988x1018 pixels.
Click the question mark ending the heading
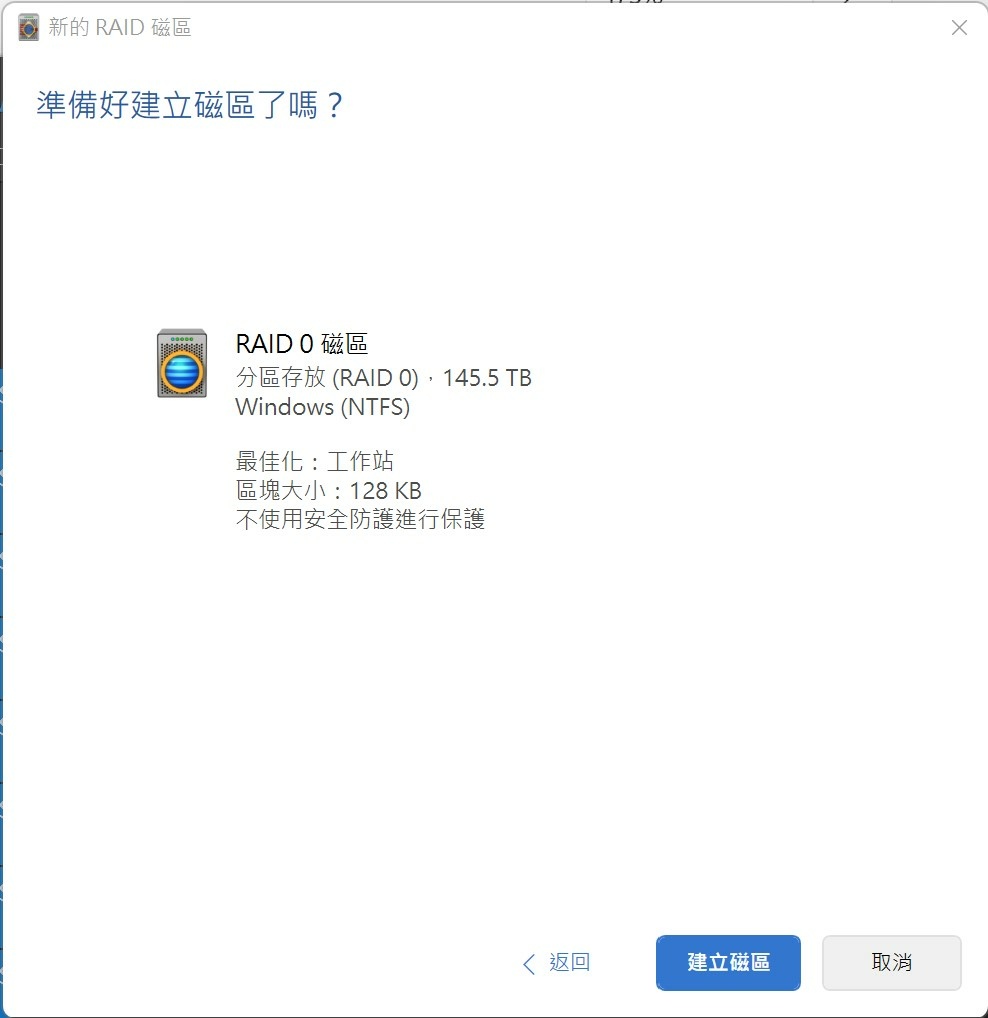click(335, 105)
